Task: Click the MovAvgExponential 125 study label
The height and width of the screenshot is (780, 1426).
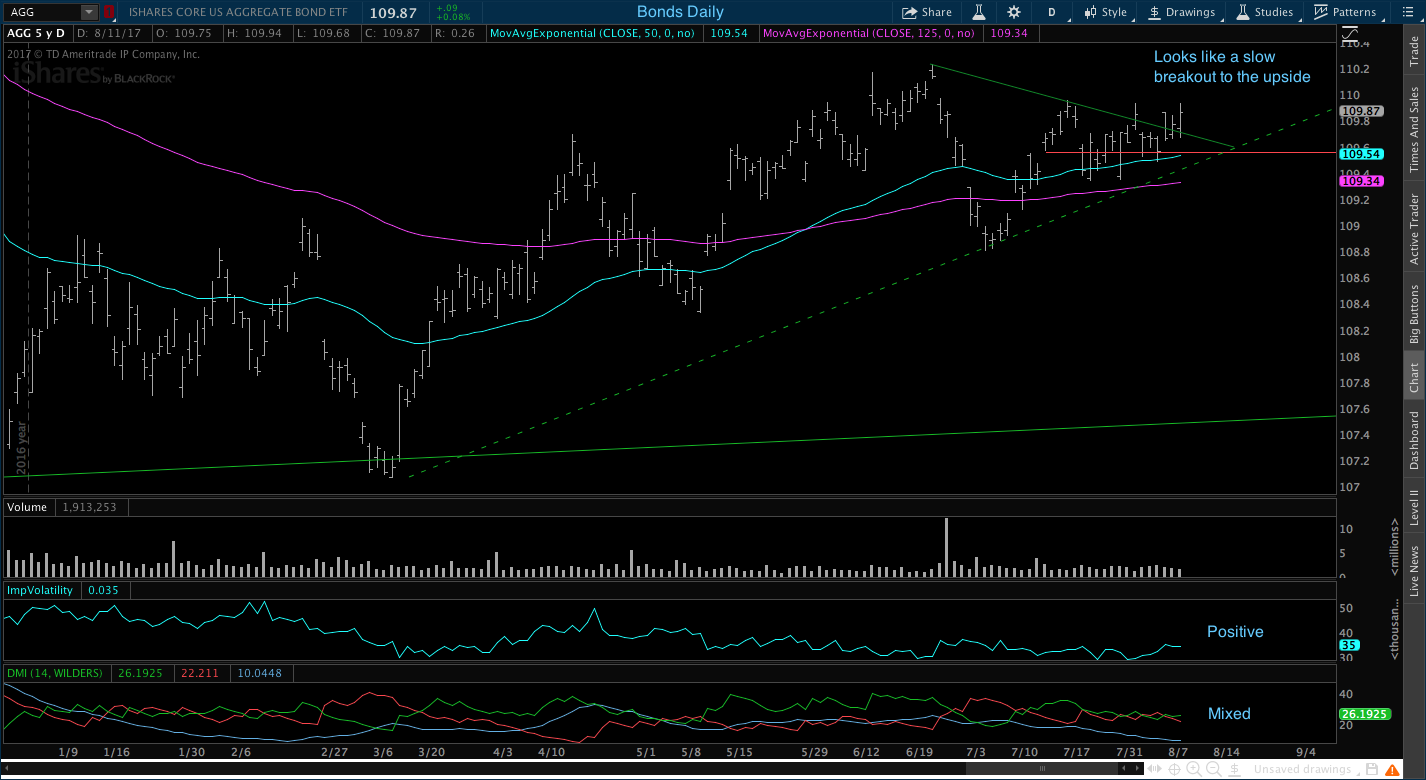Action: coord(868,33)
